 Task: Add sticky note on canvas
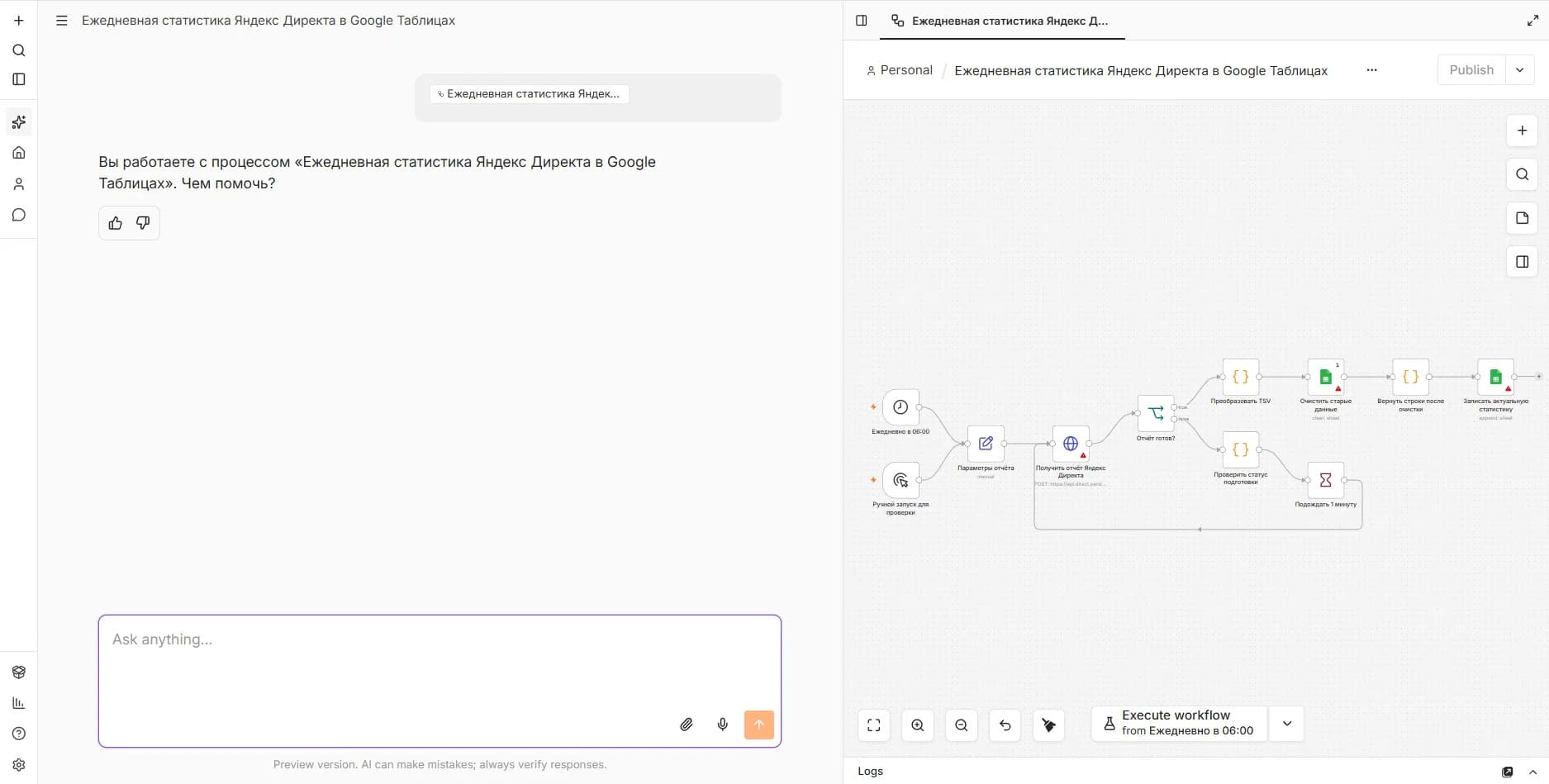coord(1523,218)
